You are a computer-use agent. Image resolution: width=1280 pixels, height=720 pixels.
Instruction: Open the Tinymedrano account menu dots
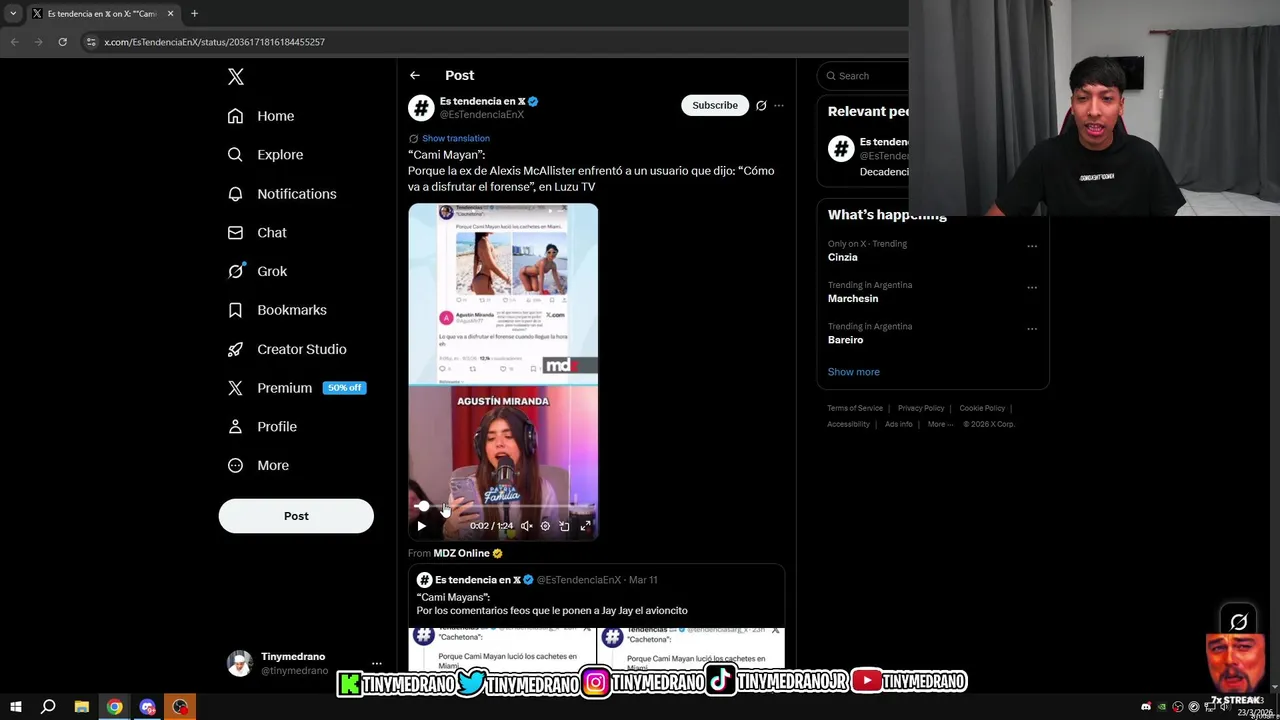tap(377, 663)
